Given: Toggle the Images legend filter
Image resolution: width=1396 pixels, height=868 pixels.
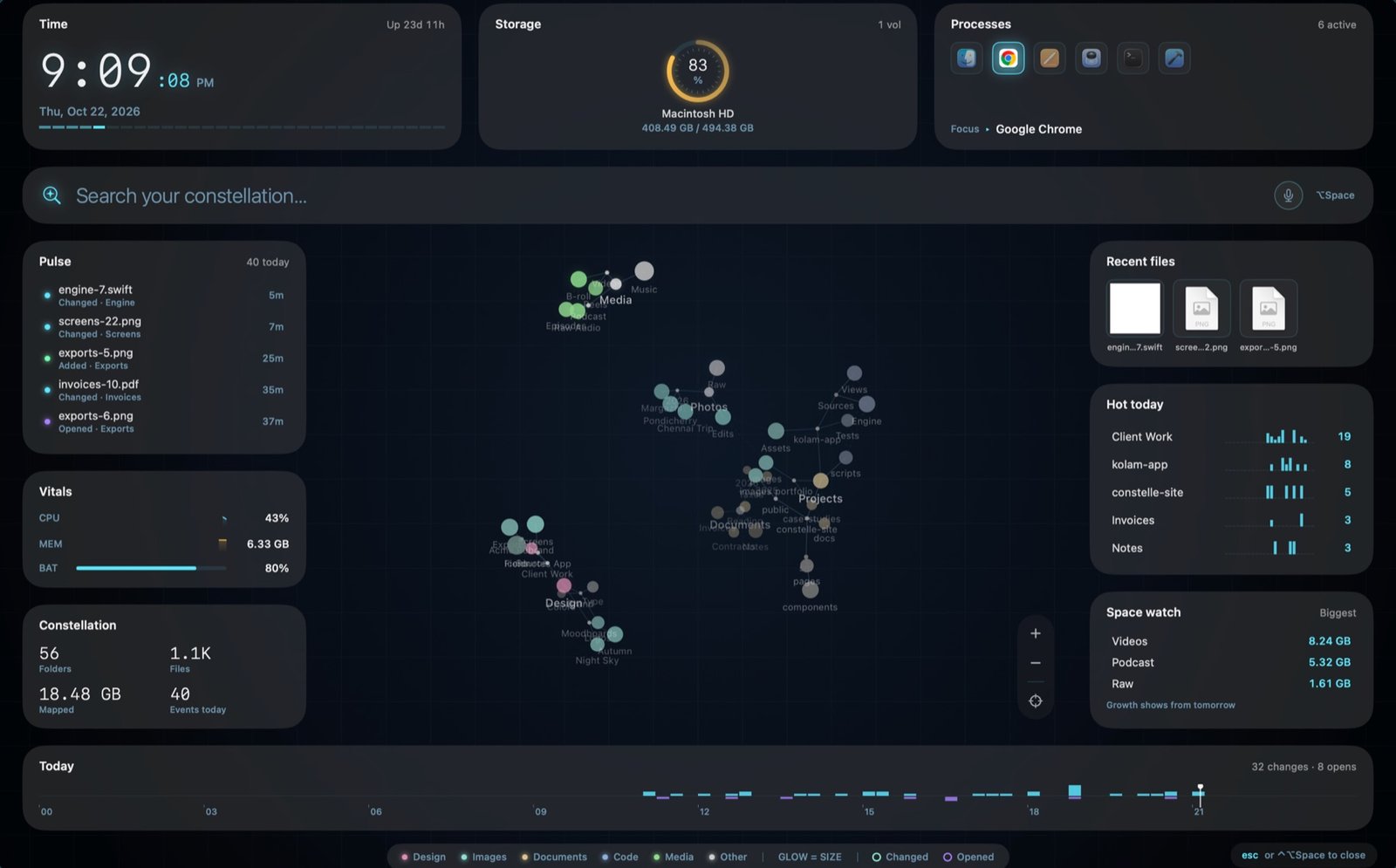Looking at the screenshot, I should tap(483, 857).
